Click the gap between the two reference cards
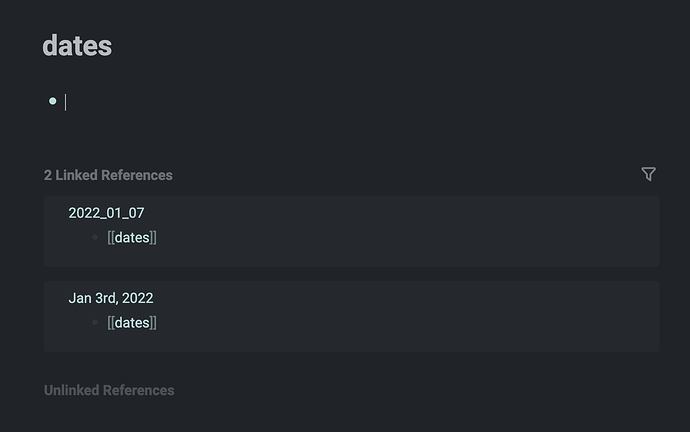Image resolution: width=690 pixels, height=432 pixels. (x=351, y=274)
